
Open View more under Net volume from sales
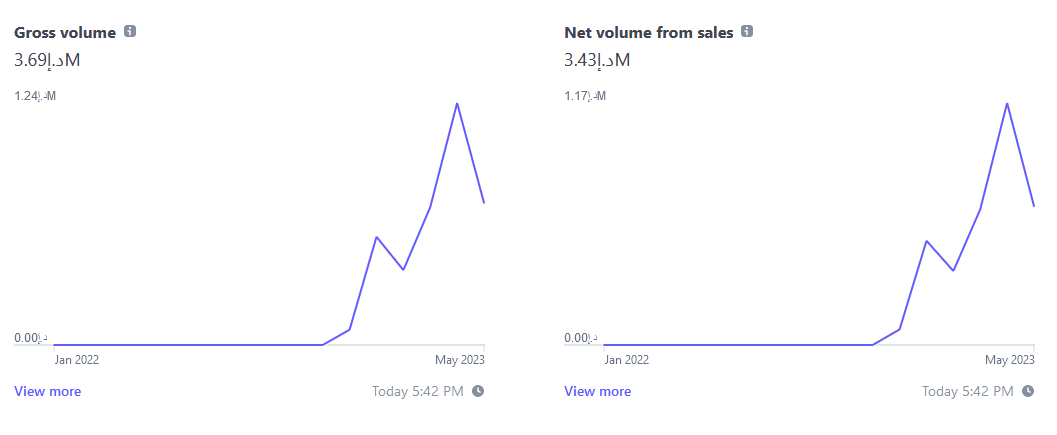[598, 391]
